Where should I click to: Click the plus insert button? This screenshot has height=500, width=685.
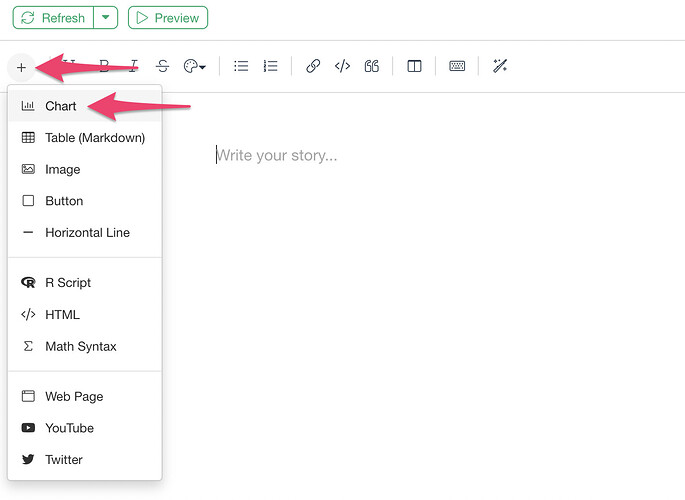click(21, 67)
